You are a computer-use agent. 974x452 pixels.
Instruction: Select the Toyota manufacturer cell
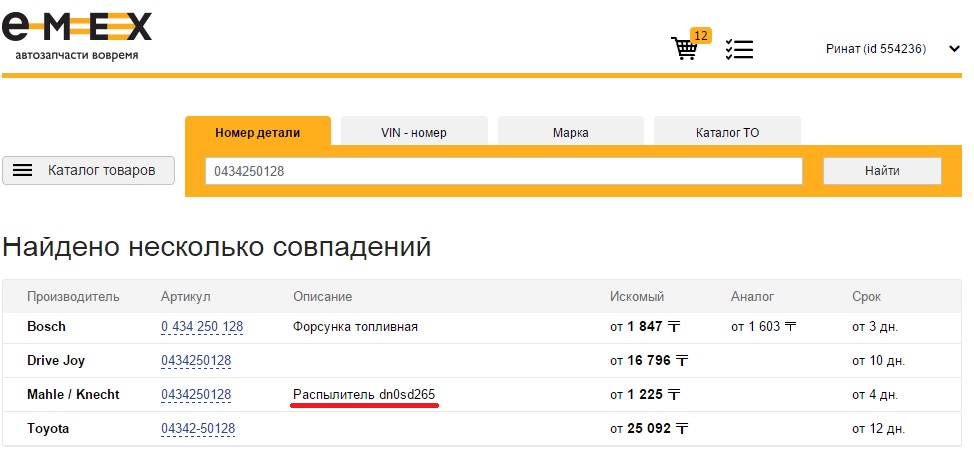(48, 429)
